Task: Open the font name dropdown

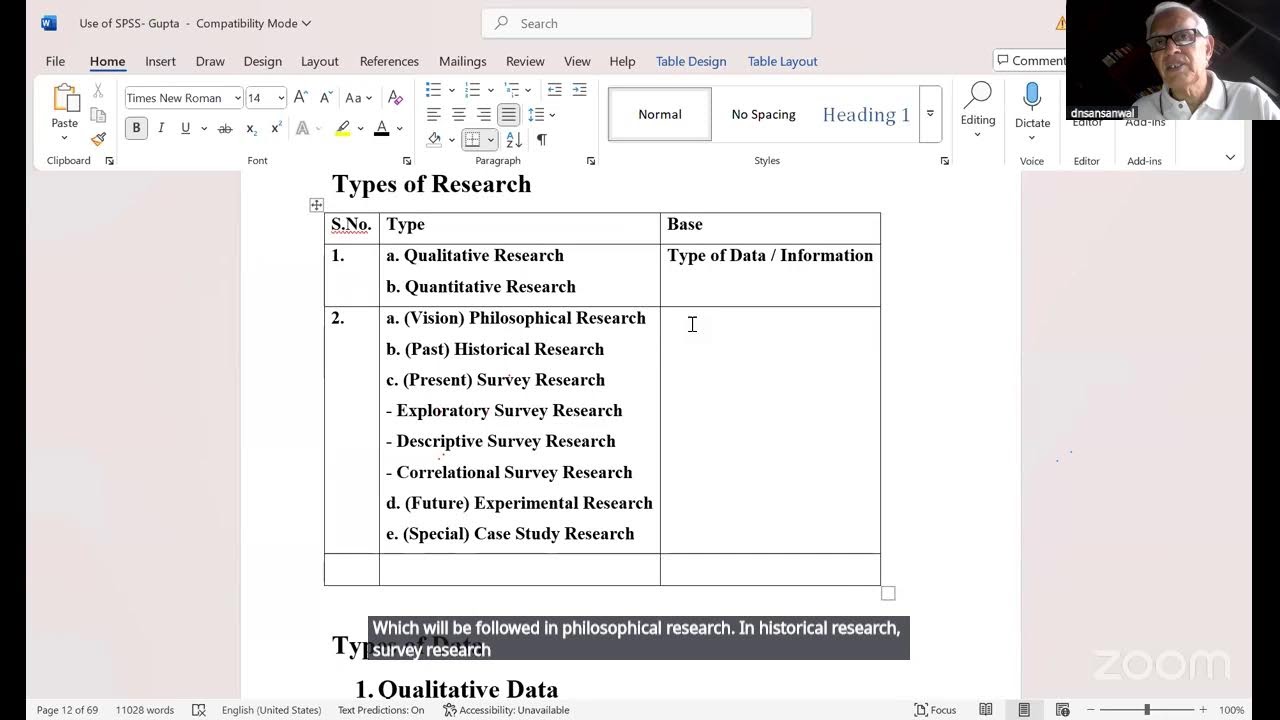Action: click(238, 98)
